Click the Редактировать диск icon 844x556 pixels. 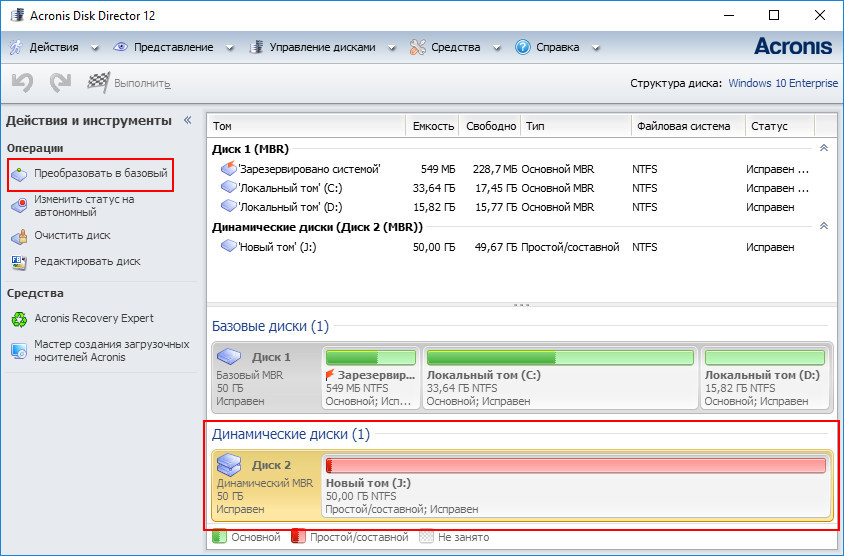[x=19, y=262]
